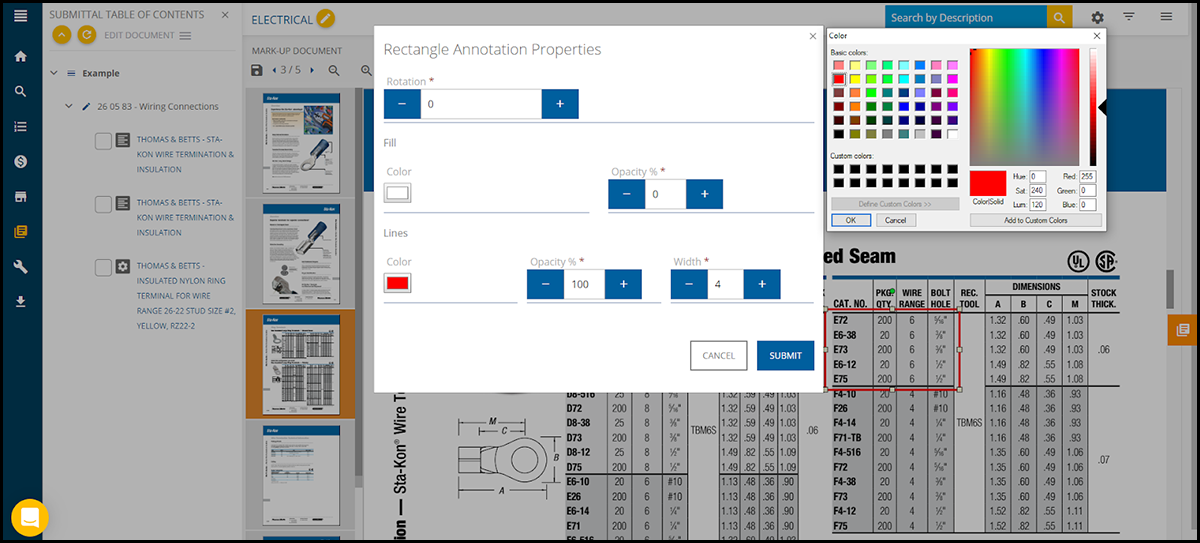Image resolution: width=1200 pixels, height=543 pixels.
Task: Open settings gear in the top bar
Action: (1098, 17)
